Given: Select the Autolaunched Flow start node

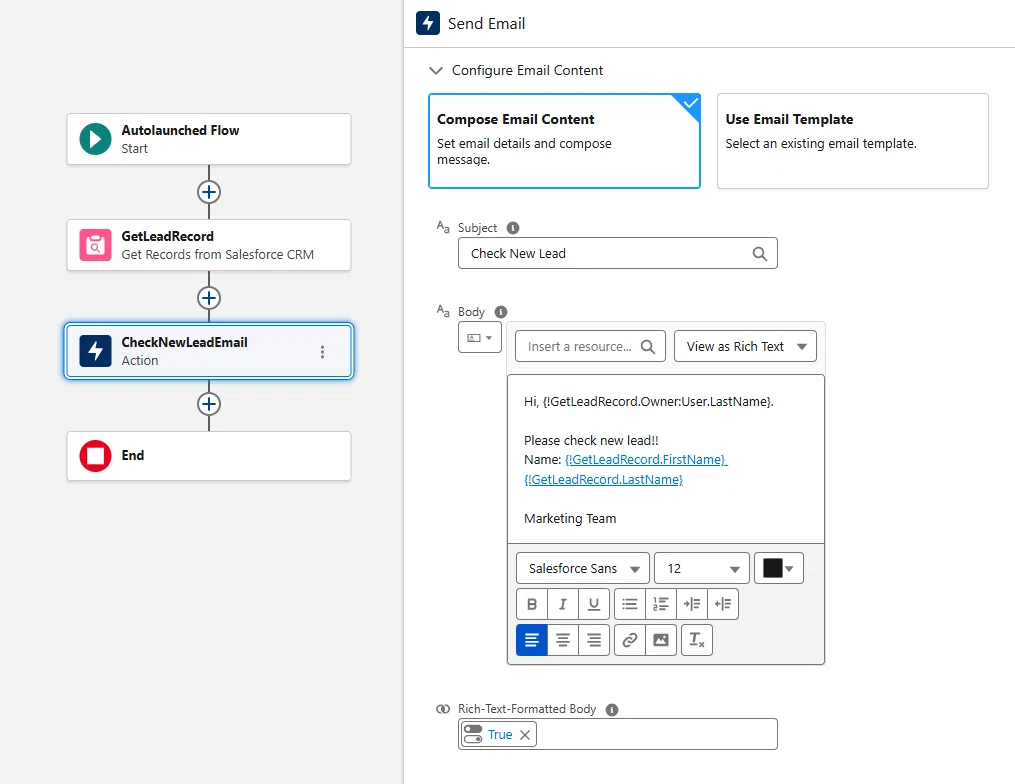Looking at the screenshot, I should [208, 139].
